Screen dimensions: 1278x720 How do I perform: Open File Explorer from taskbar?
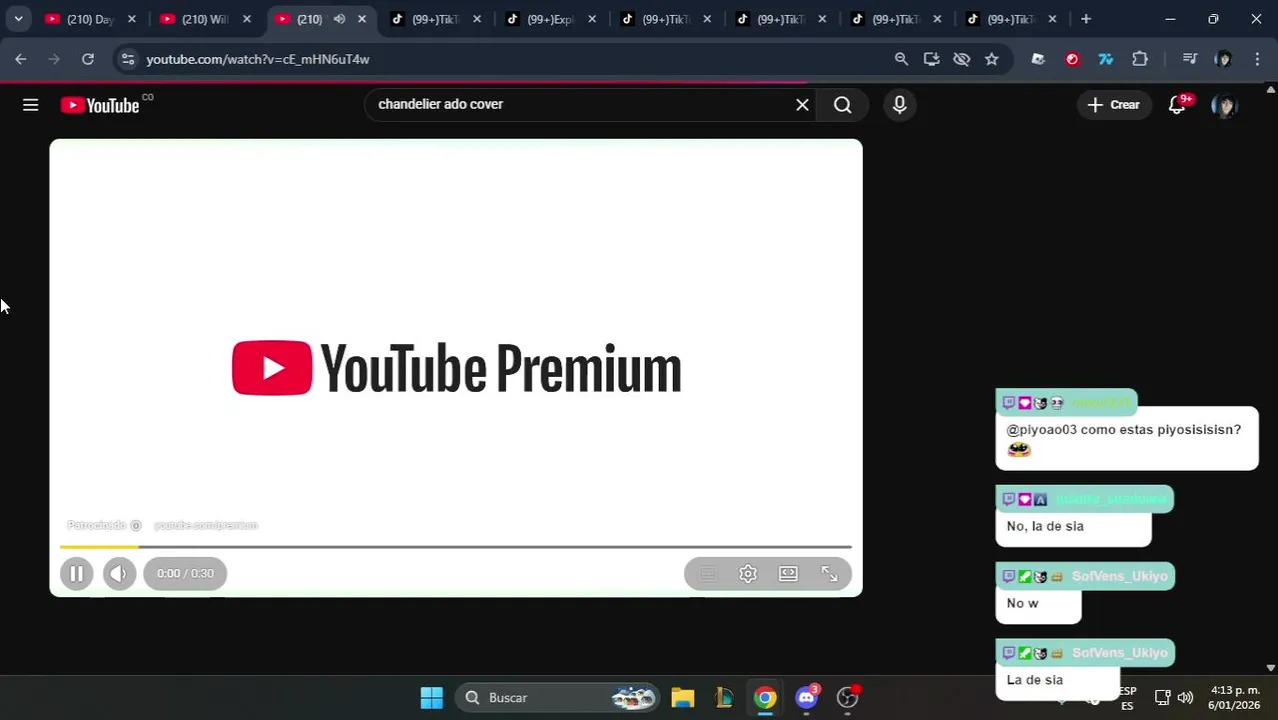(x=682, y=698)
